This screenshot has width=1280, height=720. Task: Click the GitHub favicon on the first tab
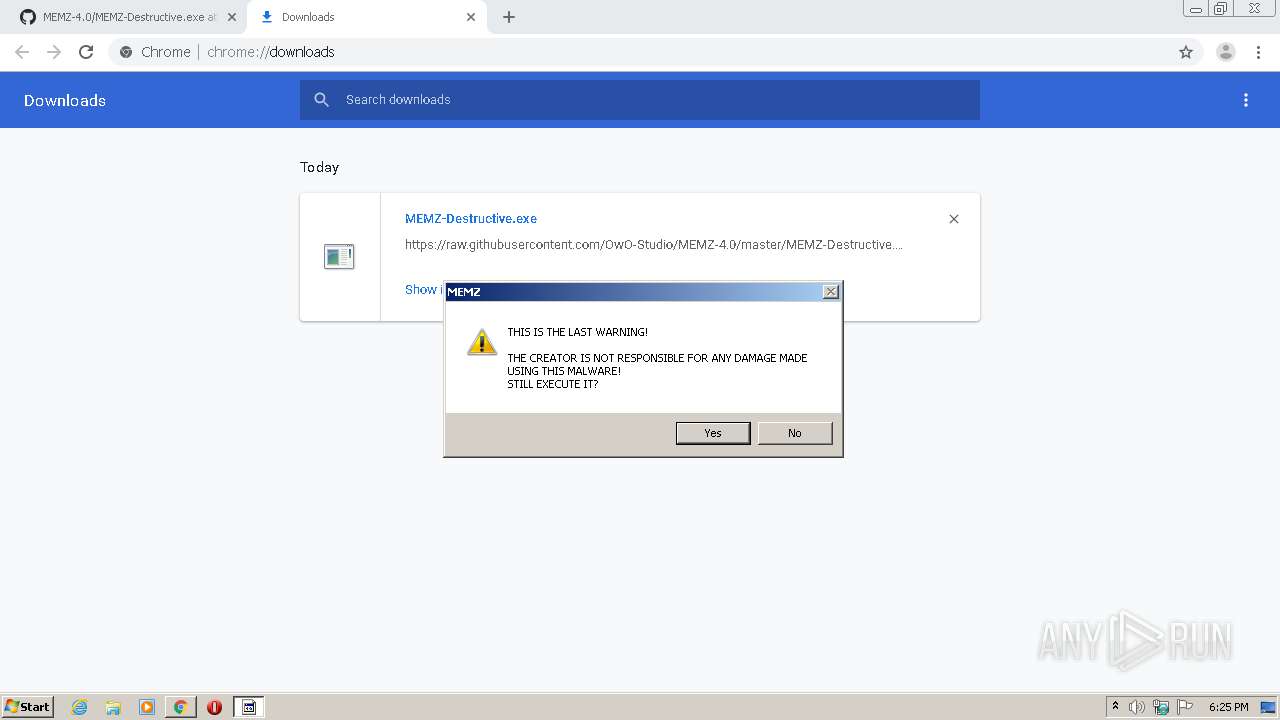28,17
